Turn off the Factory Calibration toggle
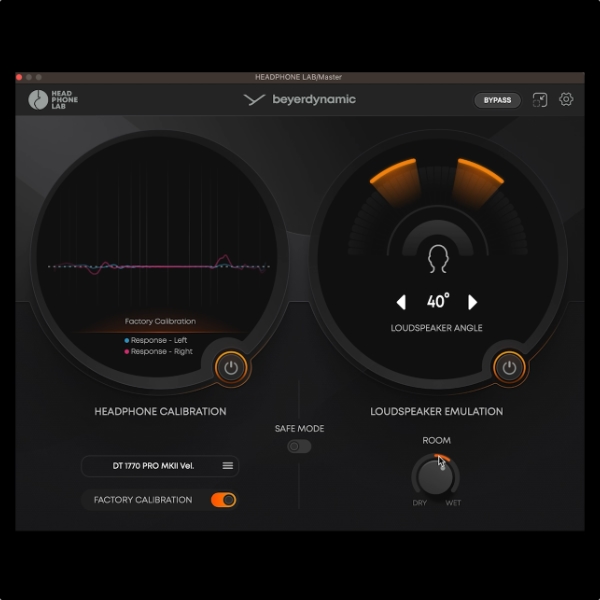 [x=223, y=500]
